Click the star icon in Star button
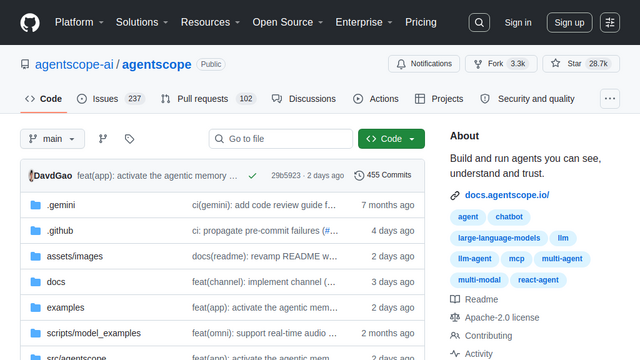The width and height of the screenshot is (640, 360). [x=555, y=63]
